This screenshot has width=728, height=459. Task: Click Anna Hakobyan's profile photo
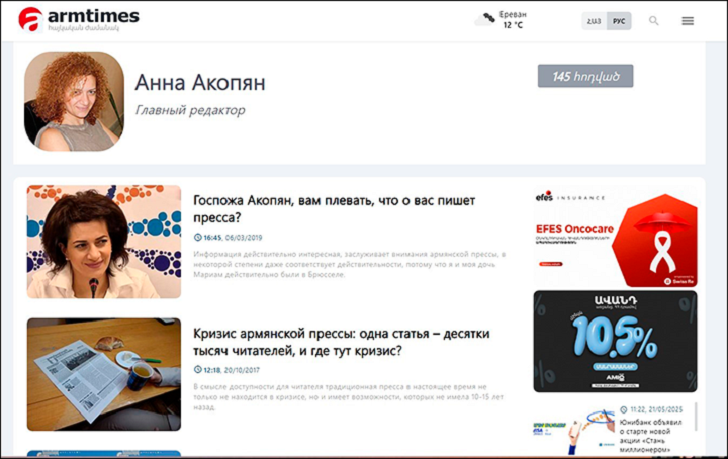click(73, 102)
